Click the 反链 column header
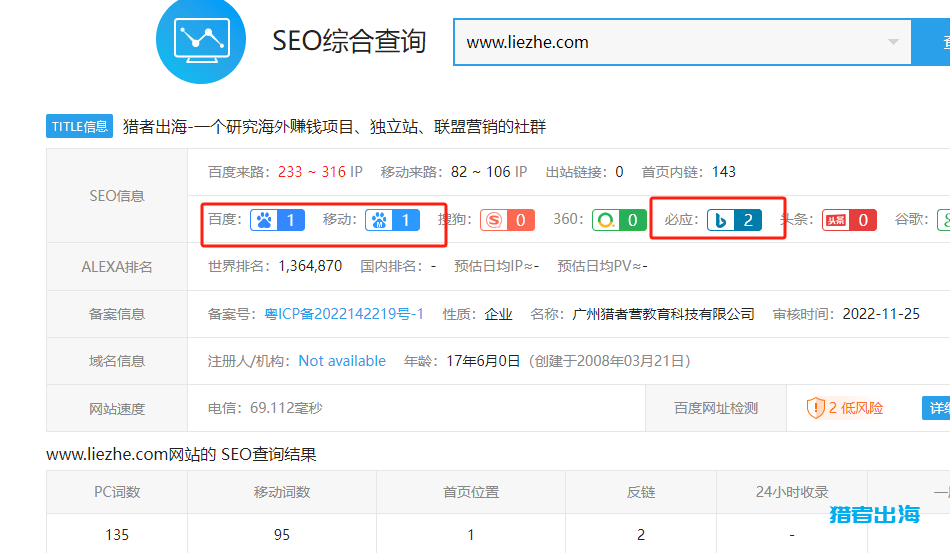This screenshot has width=950, height=553. tap(641, 492)
